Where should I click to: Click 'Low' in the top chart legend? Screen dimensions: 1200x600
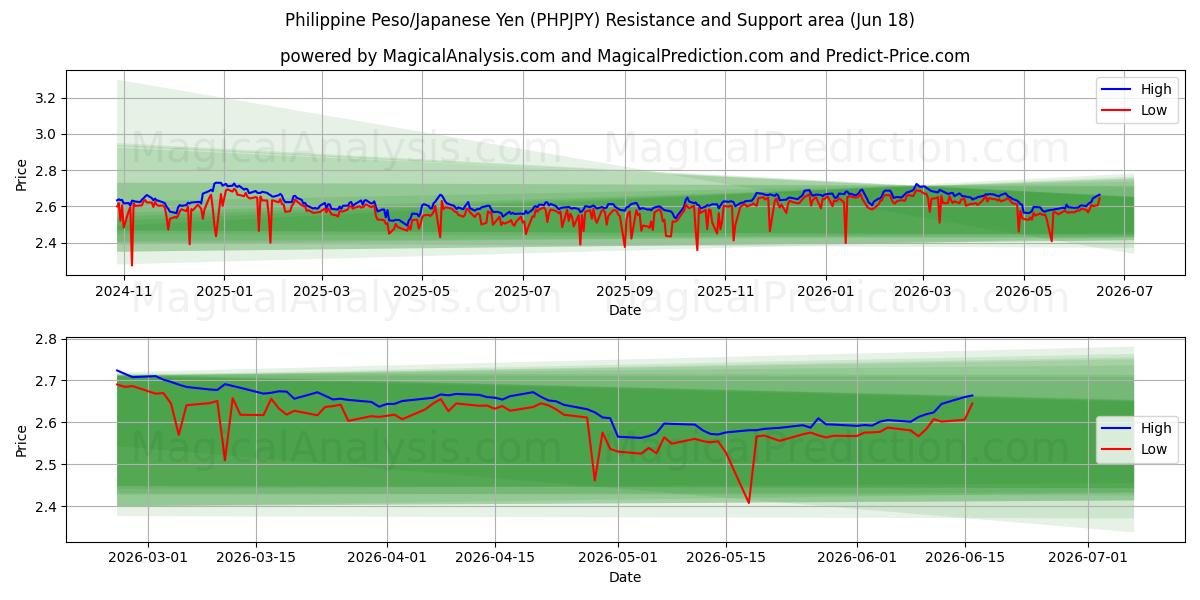coord(1154,110)
